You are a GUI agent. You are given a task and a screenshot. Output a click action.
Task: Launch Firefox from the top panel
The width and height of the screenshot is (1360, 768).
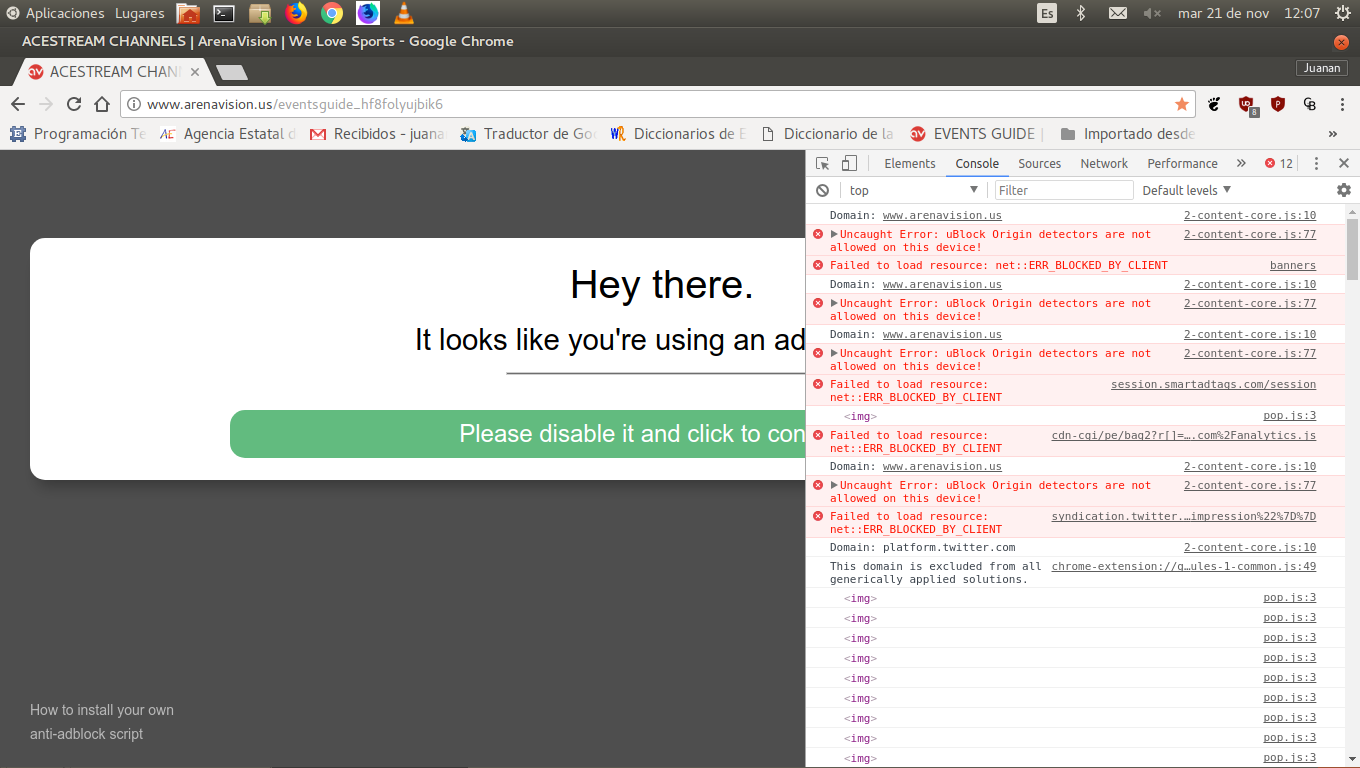(296, 14)
